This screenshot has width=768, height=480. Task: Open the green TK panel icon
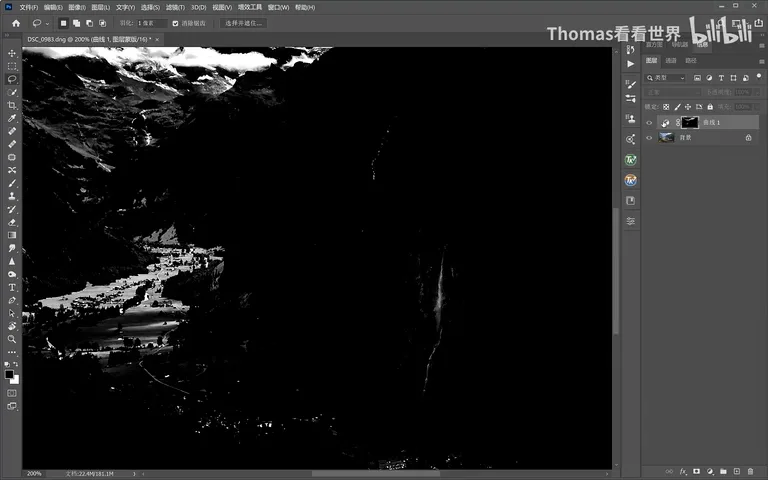coord(630,160)
